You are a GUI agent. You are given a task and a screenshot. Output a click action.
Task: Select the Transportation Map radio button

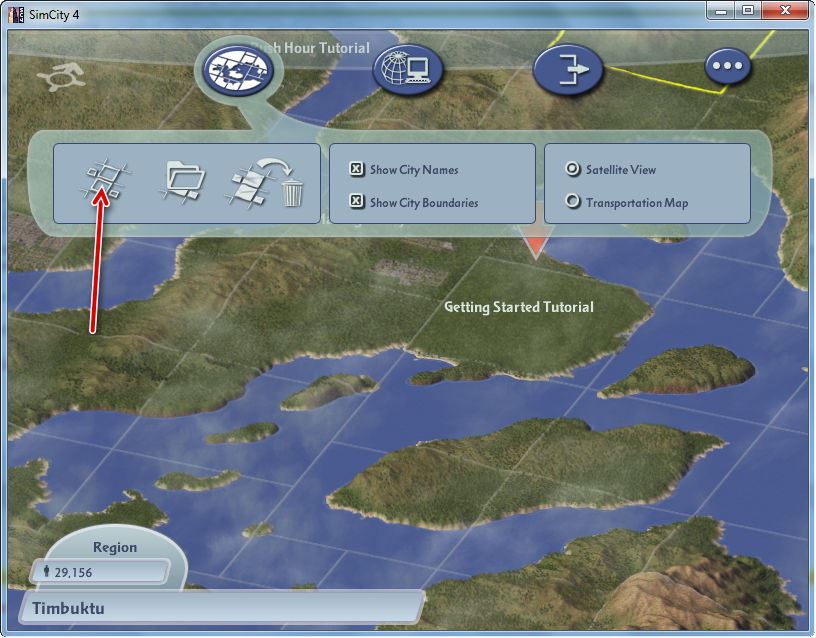click(x=572, y=201)
